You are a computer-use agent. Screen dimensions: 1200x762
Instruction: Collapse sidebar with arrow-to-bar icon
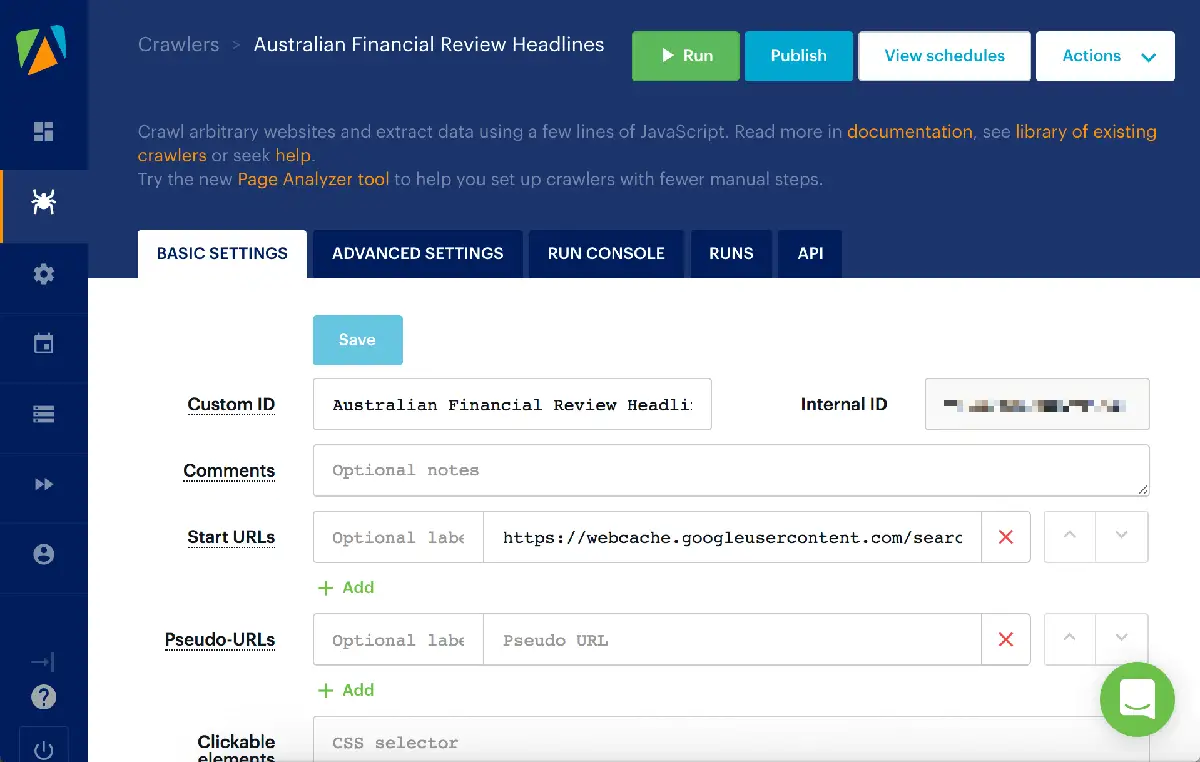43,662
